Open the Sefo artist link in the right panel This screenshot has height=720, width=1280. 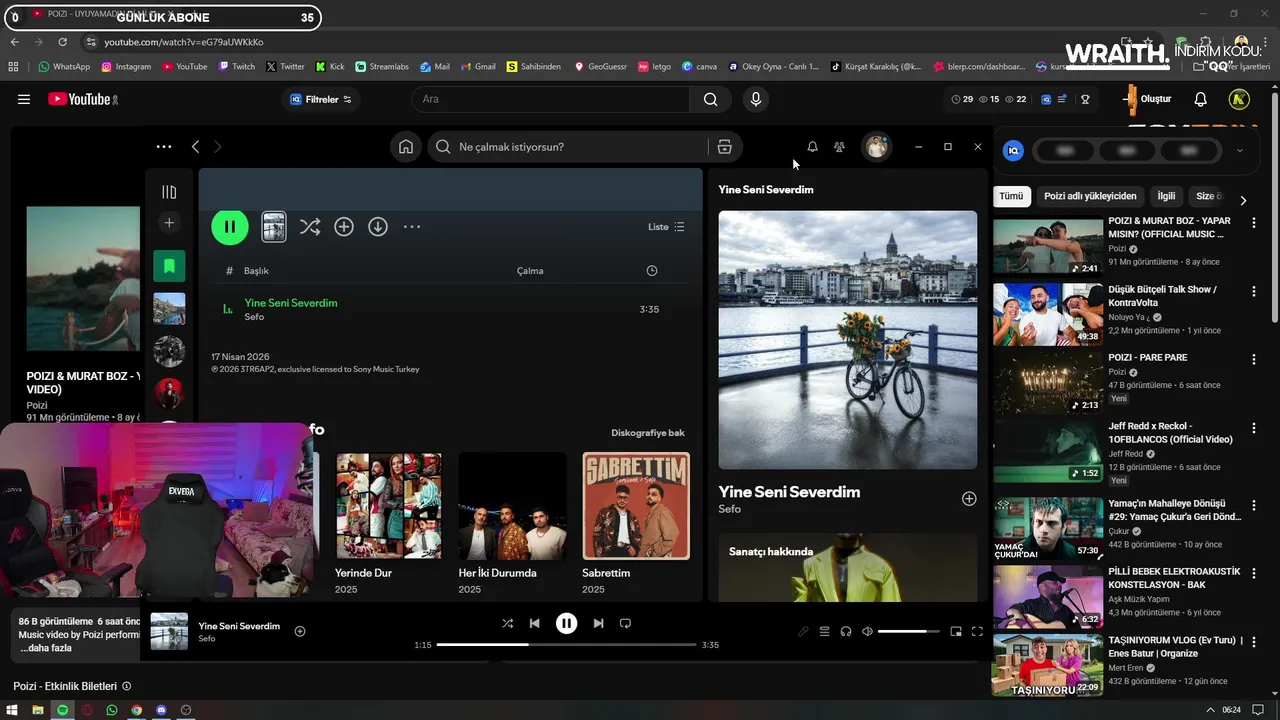[730, 509]
